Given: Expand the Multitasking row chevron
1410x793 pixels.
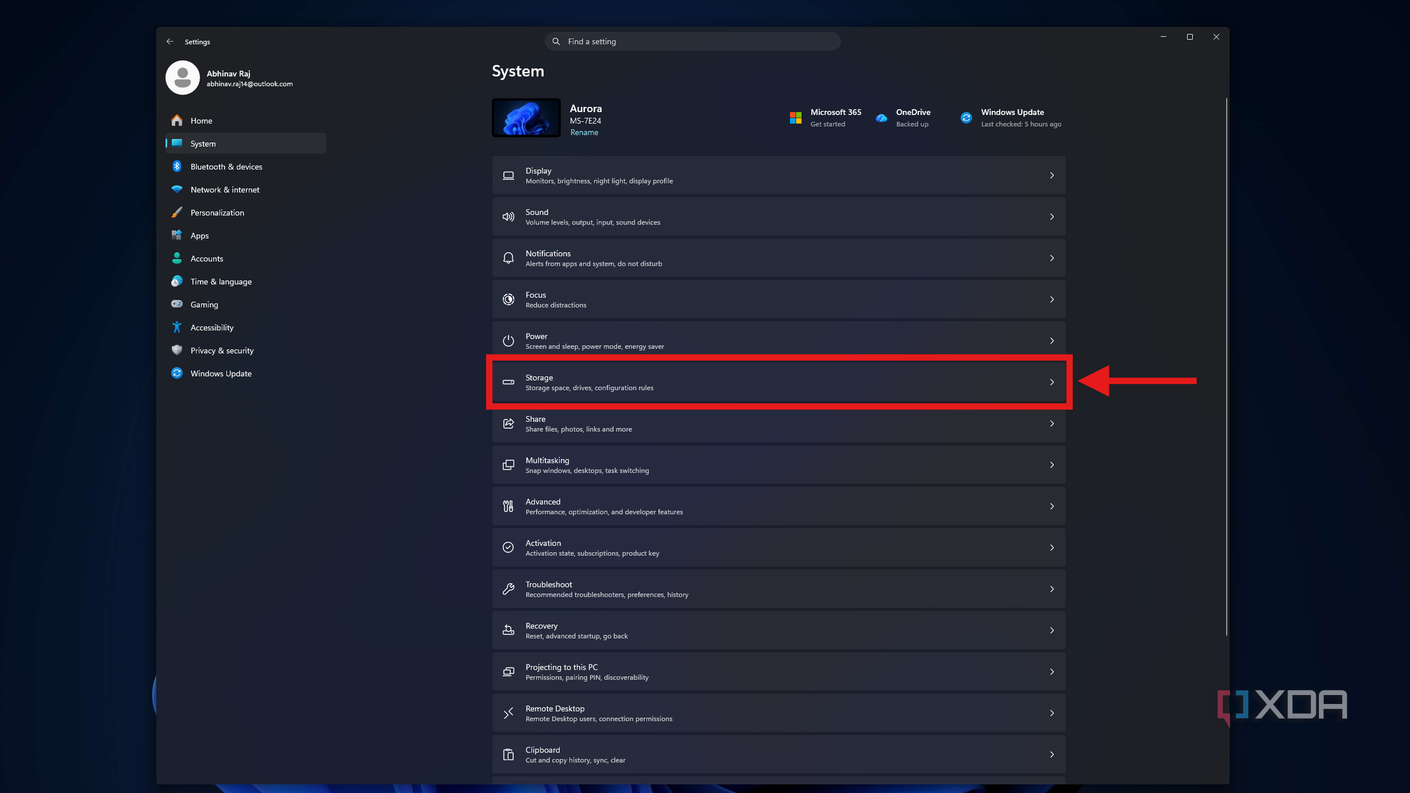Looking at the screenshot, I should coord(1052,465).
